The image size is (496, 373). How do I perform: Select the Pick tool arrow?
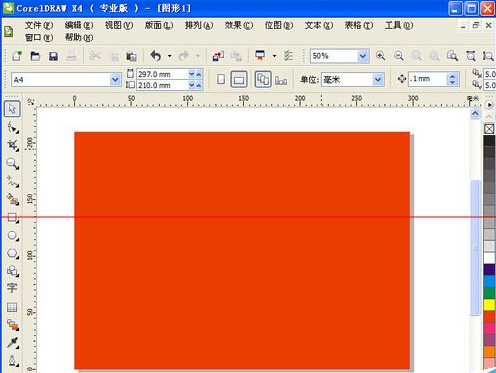(12, 109)
